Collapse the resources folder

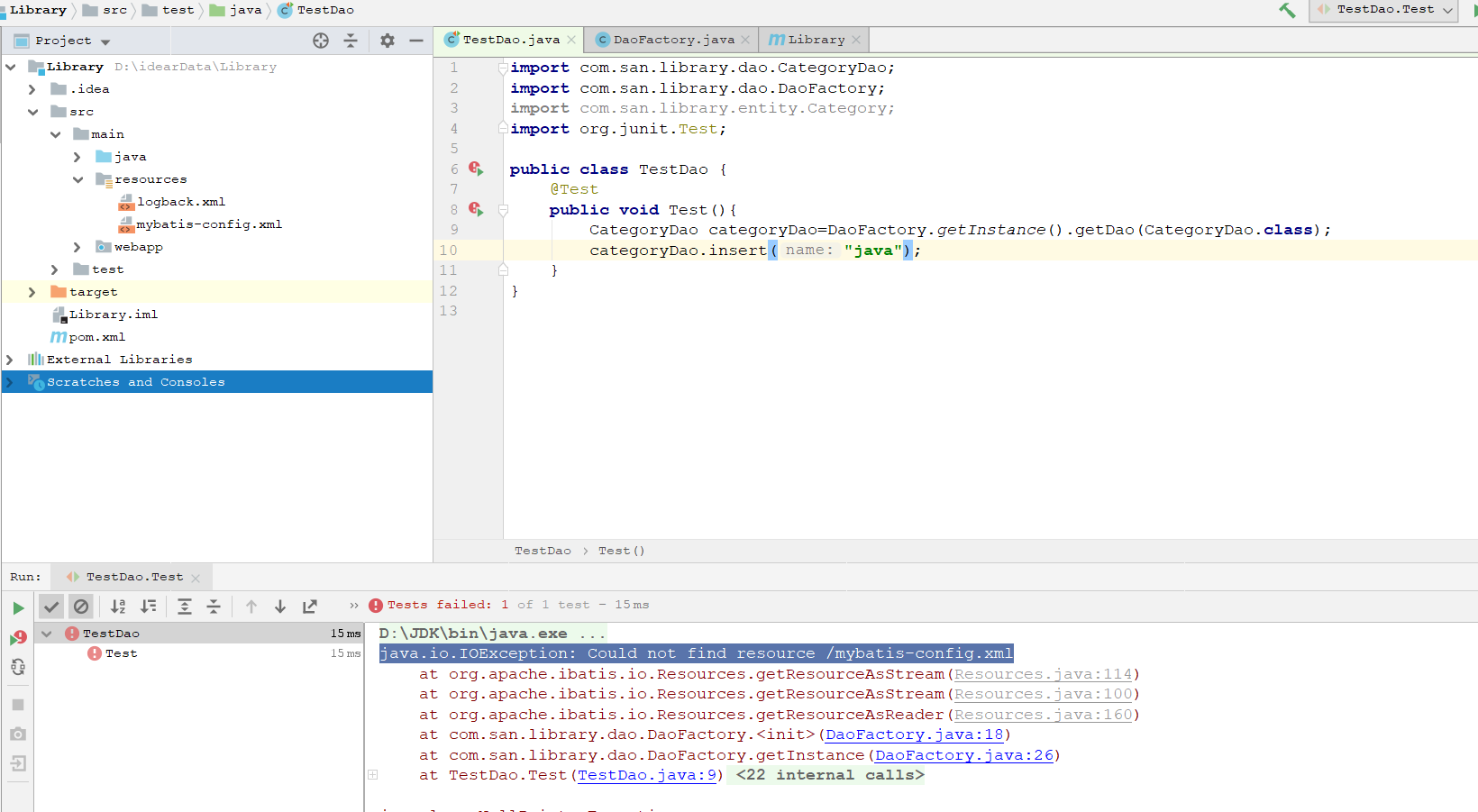pyautogui.click(x=78, y=179)
